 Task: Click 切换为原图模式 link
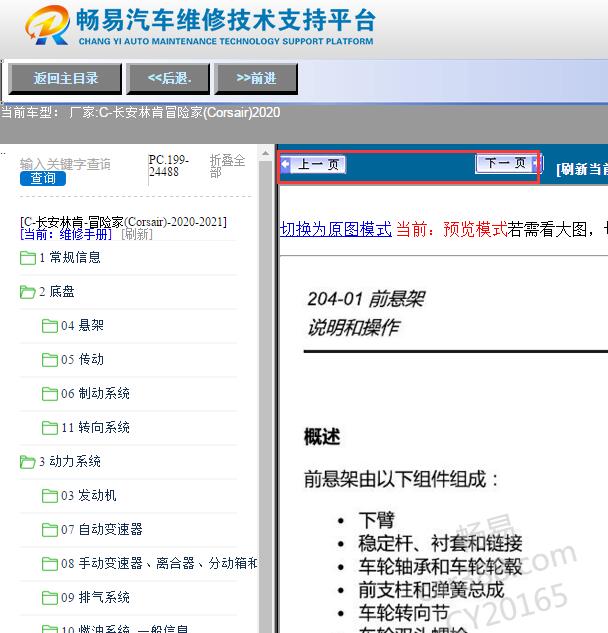click(x=335, y=229)
